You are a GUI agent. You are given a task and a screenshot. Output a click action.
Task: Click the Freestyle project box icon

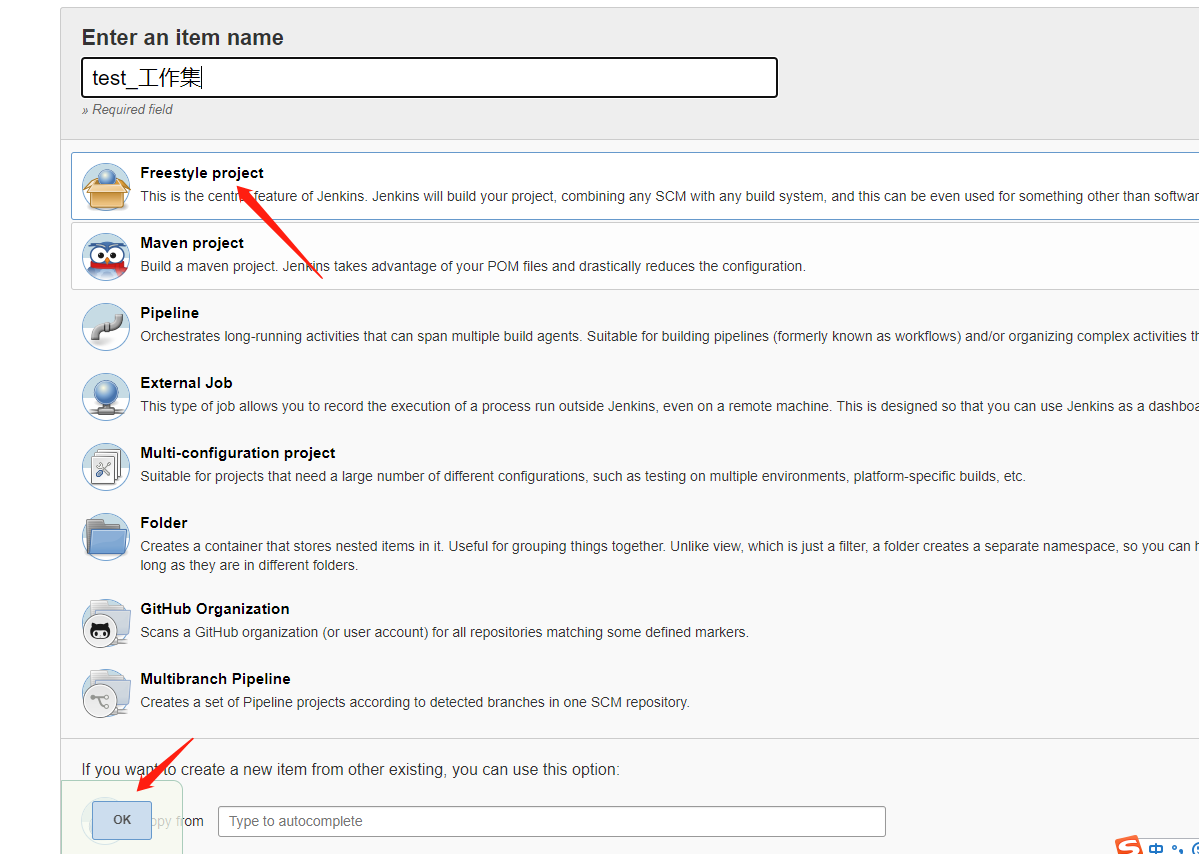point(106,186)
